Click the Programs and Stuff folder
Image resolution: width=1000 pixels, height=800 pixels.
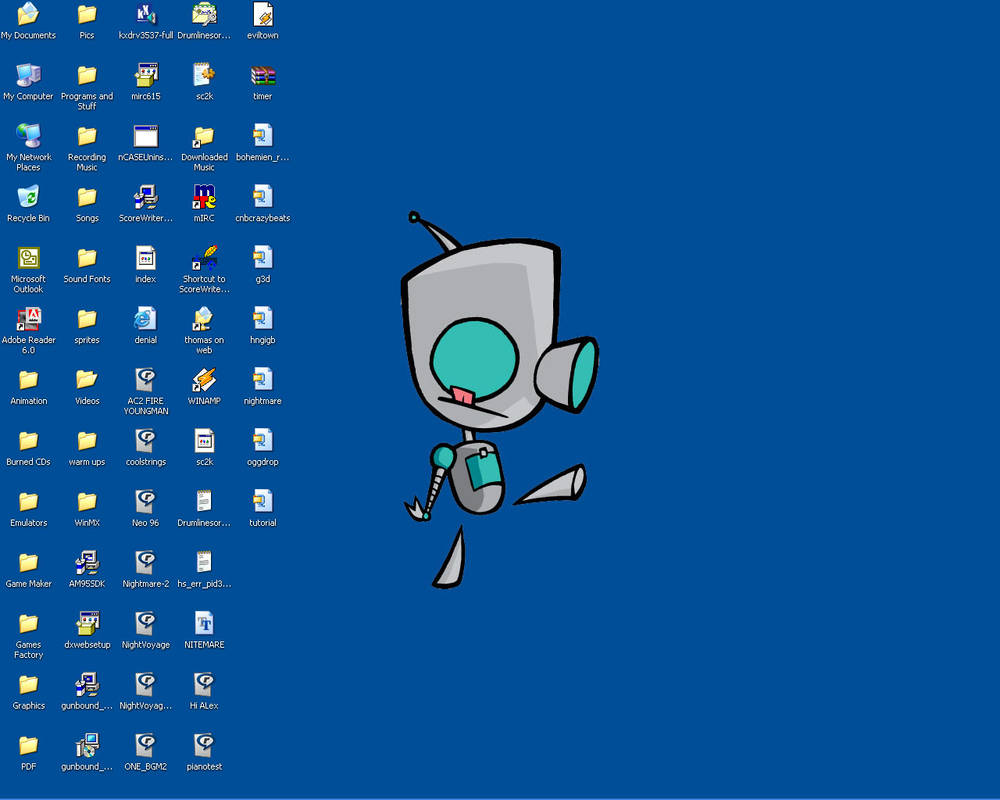tap(87, 86)
